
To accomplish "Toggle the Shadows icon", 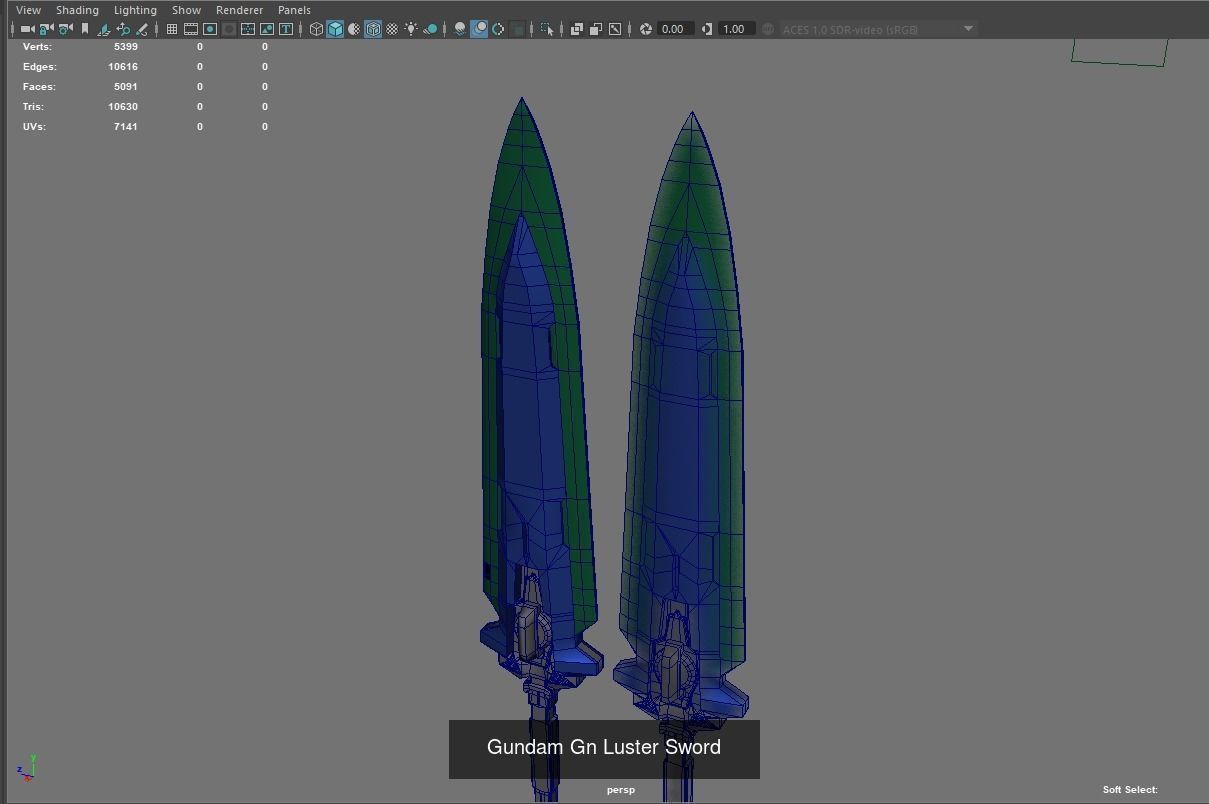I will (430, 29).
